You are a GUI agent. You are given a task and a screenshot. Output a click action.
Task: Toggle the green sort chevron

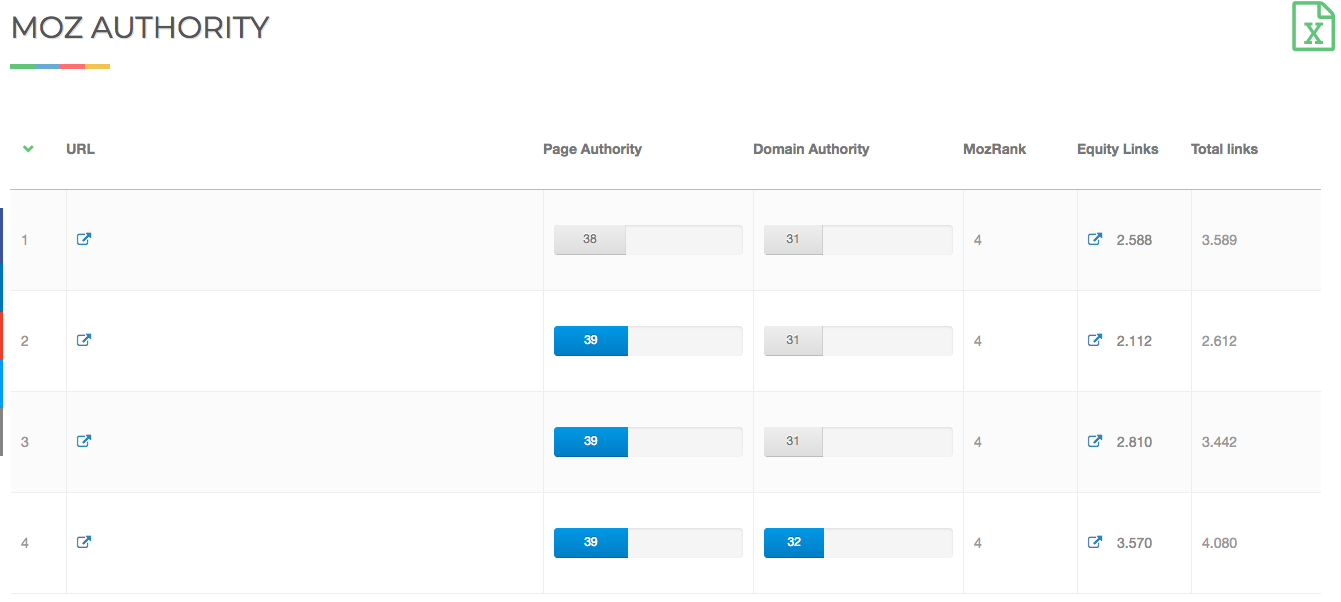28,149
